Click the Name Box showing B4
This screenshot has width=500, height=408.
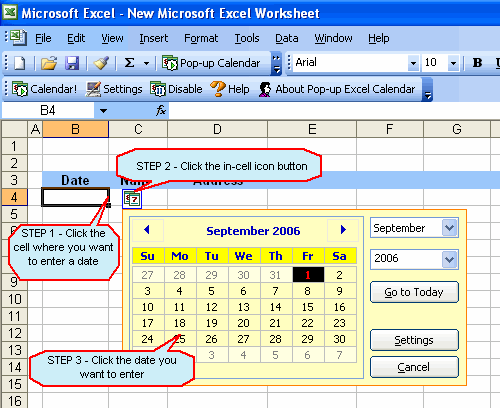coord(48,110)
